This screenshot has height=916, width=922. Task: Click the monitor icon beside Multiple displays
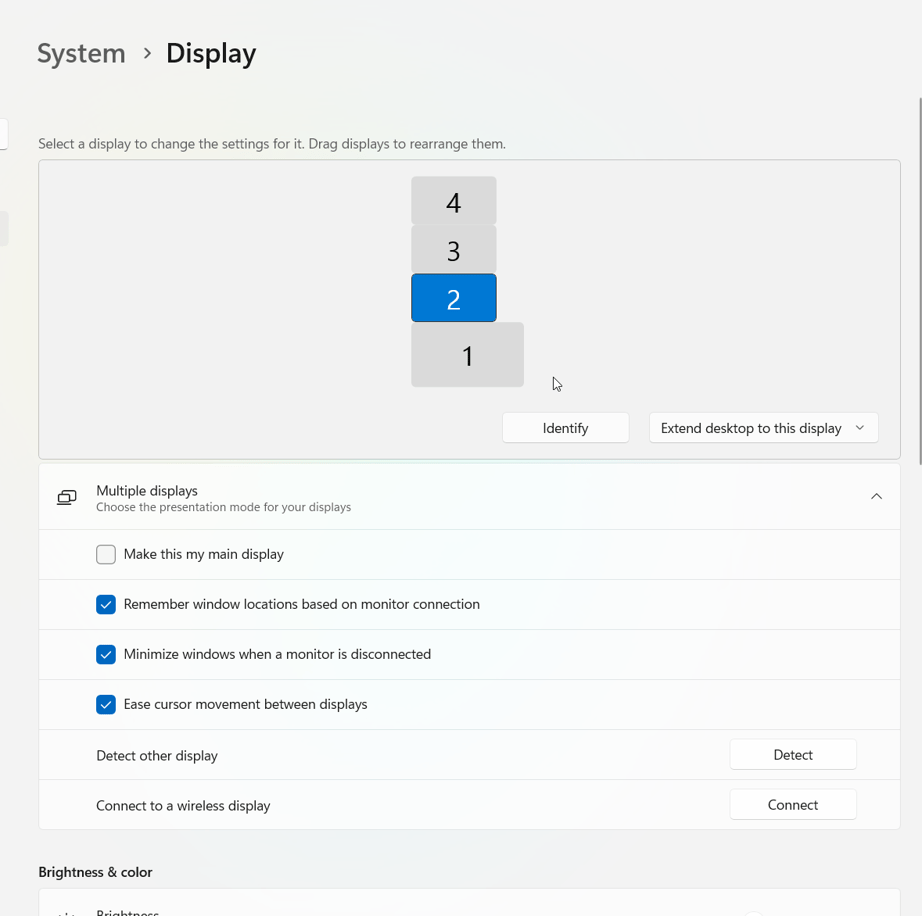coord(66,496)
